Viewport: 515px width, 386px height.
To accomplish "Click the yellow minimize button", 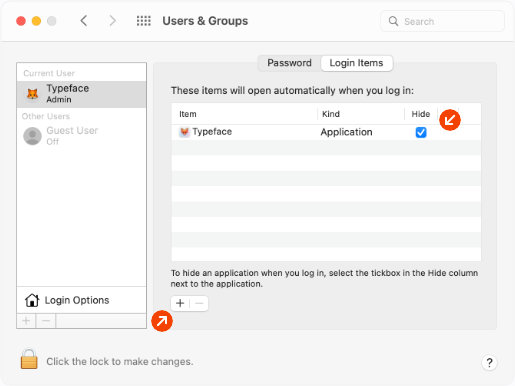I will (x=36, y=21).
